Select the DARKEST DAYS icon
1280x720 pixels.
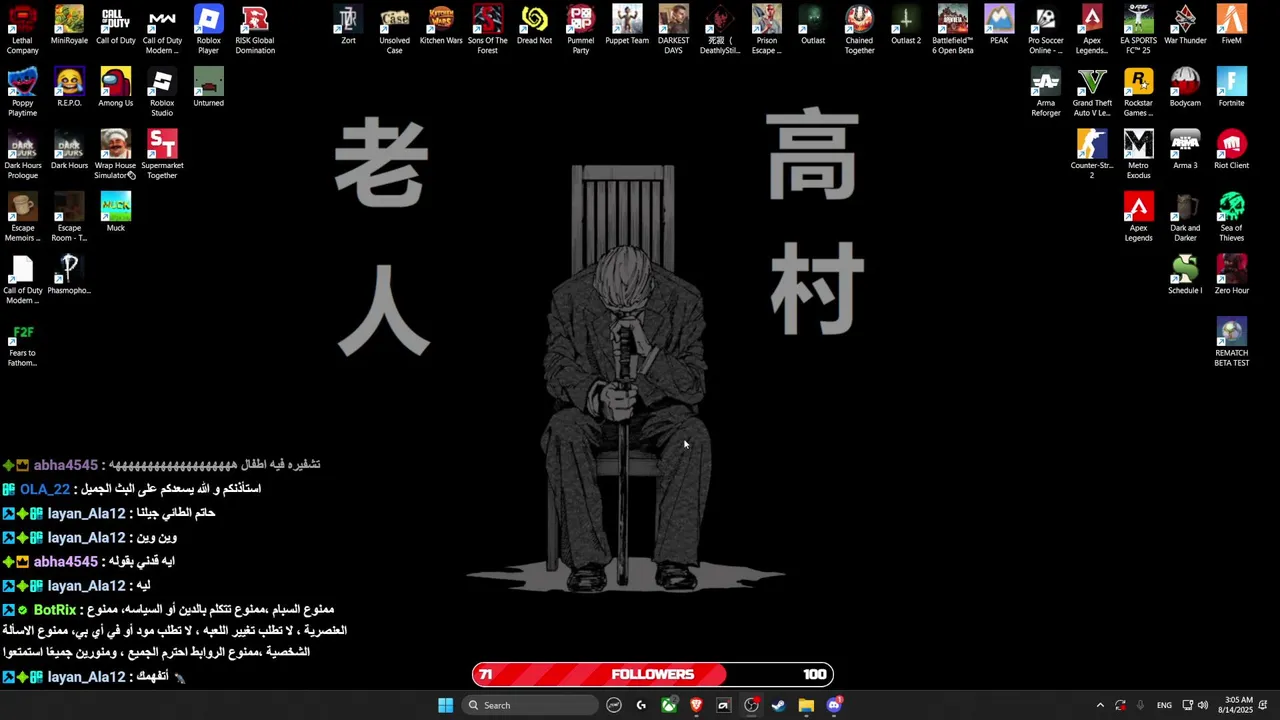click(x=673, y=30)
